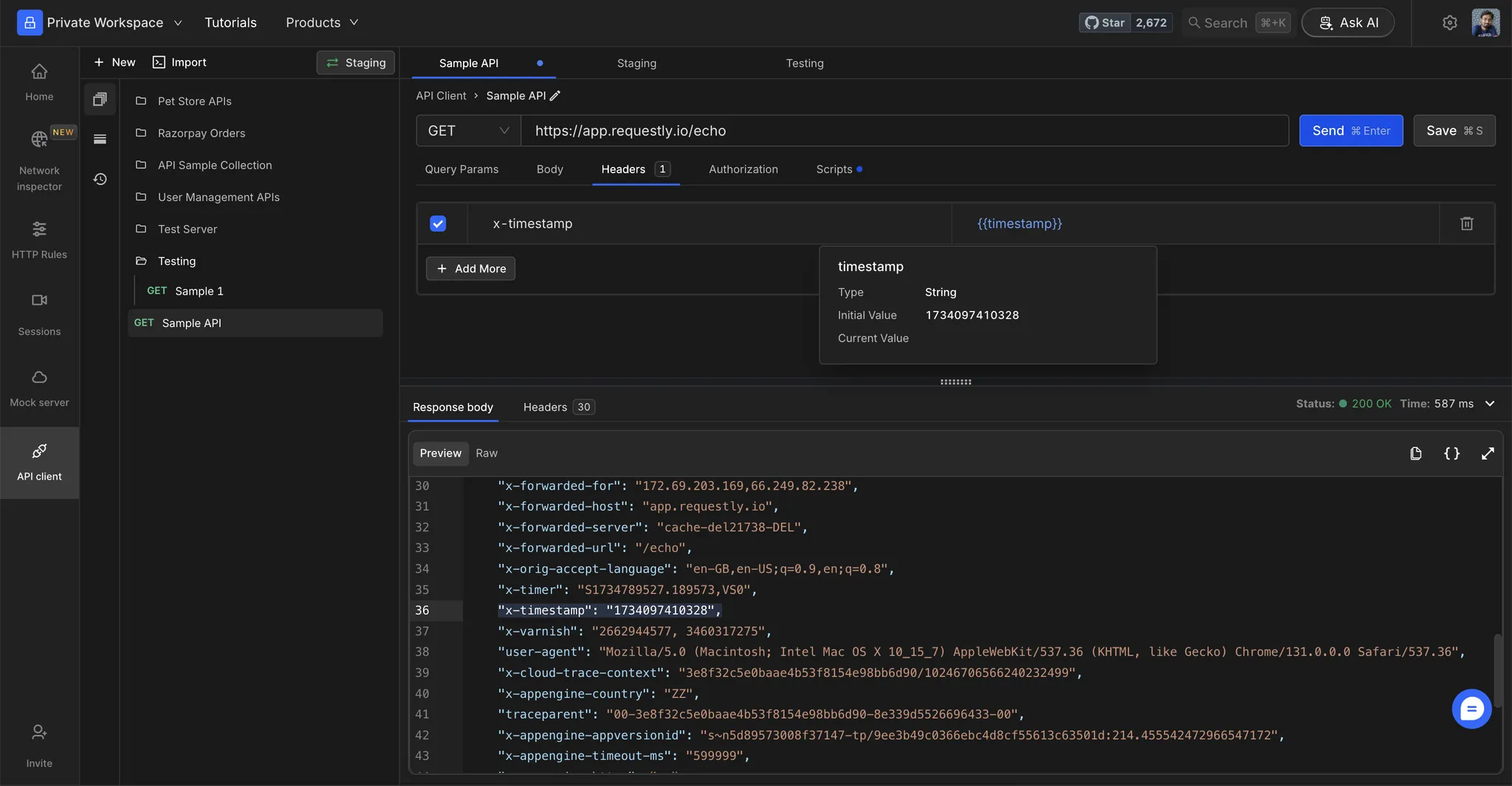Open HTTP Rules from sidebar
Viewport: 1512px width, 786px height.
(x=39, y=240)
